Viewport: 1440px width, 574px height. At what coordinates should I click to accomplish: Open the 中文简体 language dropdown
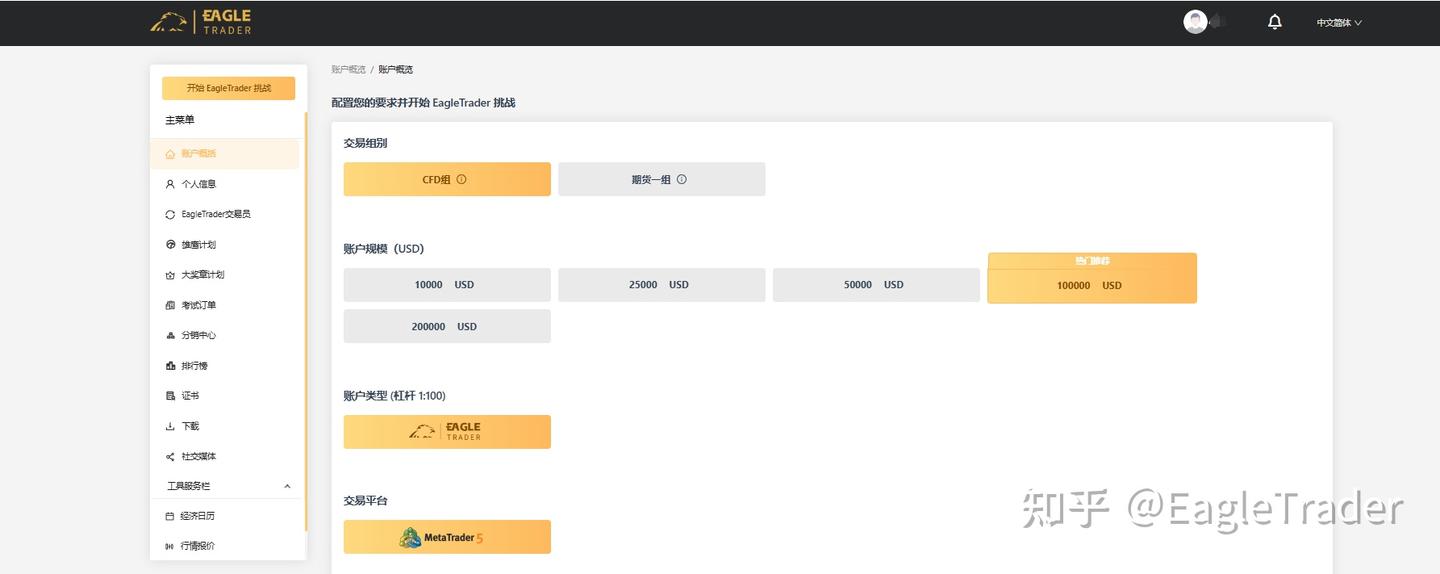coord(1338,23)
